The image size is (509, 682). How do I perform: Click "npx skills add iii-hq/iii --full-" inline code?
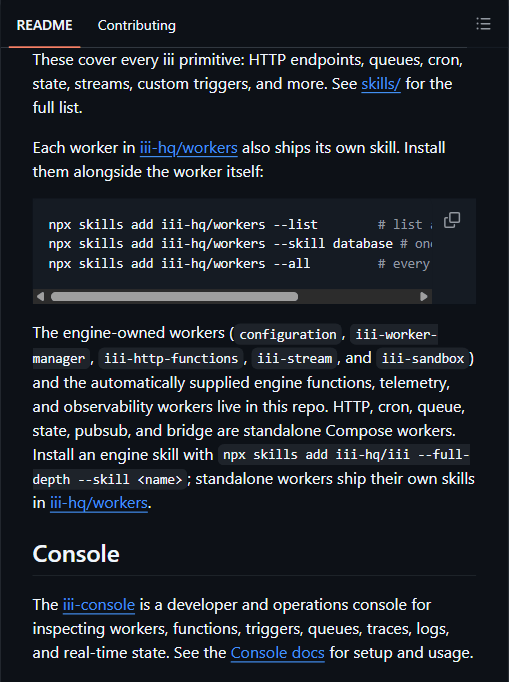pos(346,455)
